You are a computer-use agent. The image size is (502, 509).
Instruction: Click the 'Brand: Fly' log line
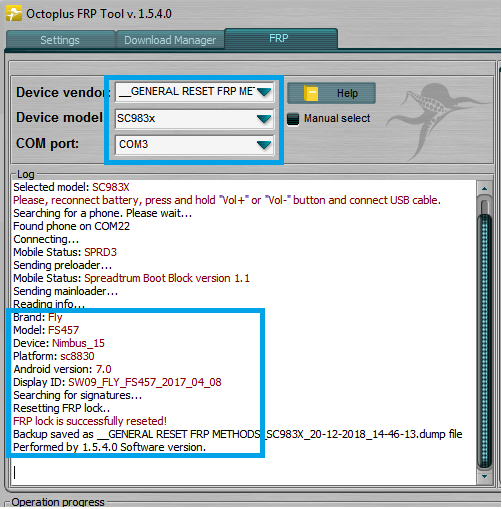click(x=38, y=317)
